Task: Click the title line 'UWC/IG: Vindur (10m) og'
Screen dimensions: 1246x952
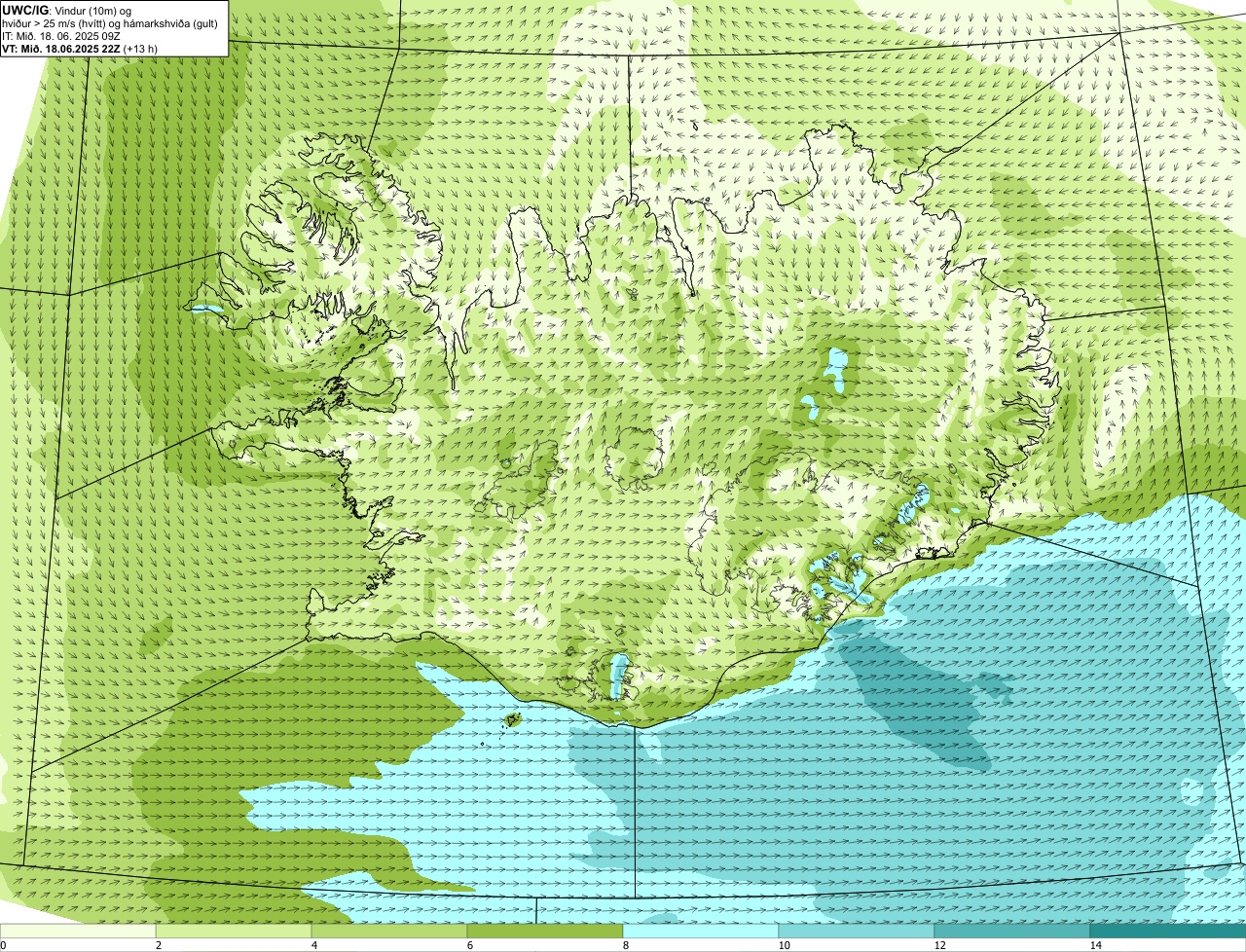Action: 67,10
